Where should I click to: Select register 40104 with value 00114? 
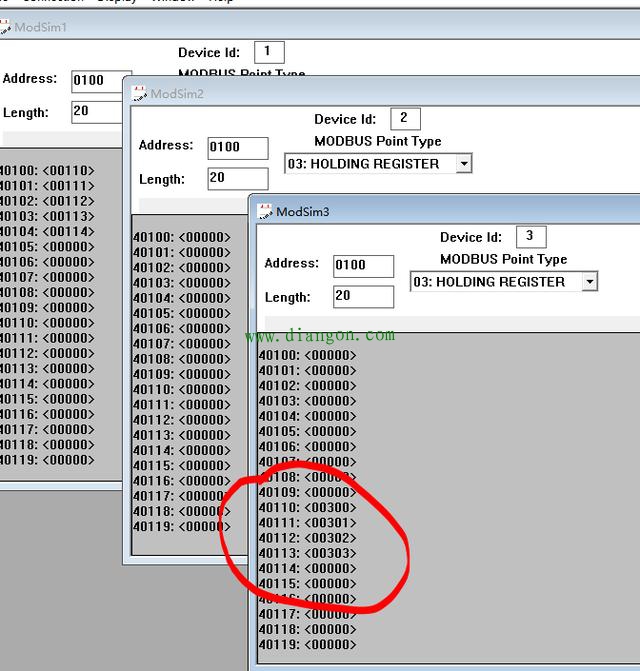(x=46, y=231)
